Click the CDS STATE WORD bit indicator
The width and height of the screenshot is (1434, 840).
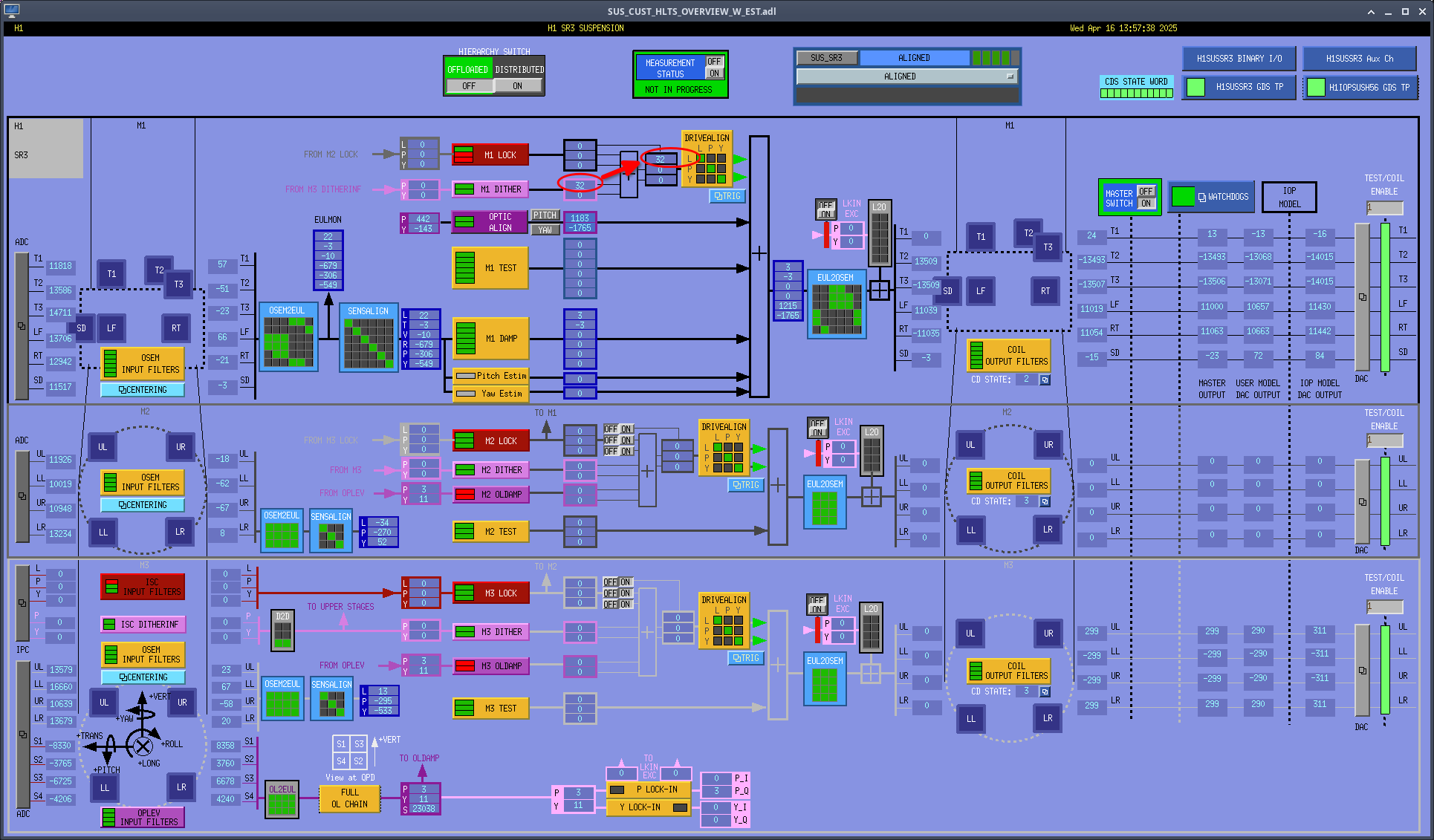(x=1136, y=94)
